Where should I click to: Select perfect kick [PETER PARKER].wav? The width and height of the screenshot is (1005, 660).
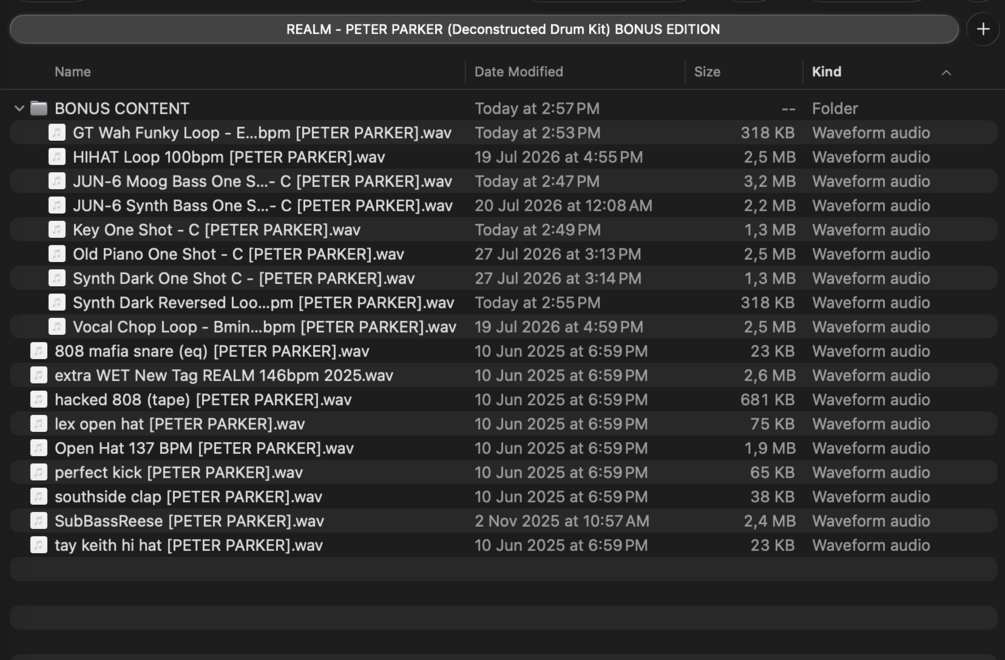click(x=179, y=472)
